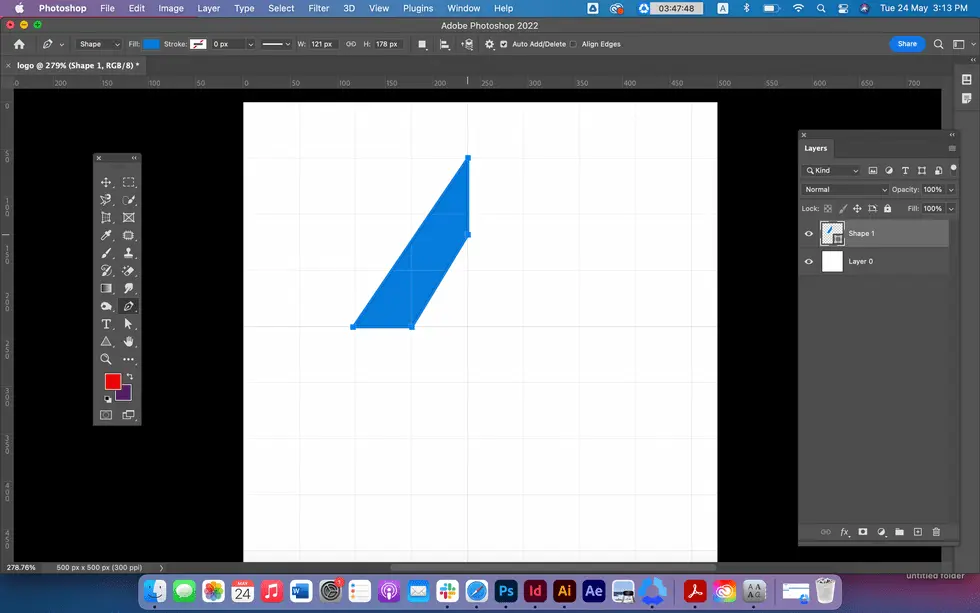
Task: Open the Shape tool mode dropdown
Action: [96, 45]
